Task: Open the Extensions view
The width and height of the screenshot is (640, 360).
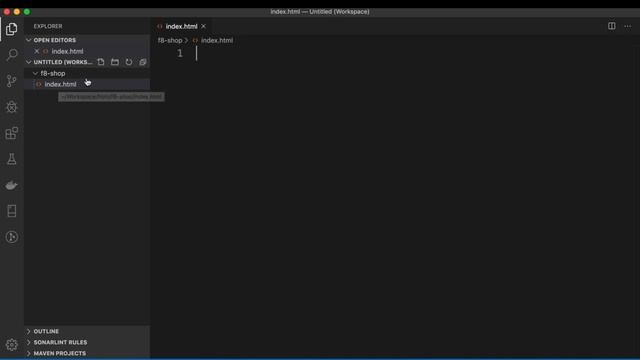Action: click(x=11, y=133)
